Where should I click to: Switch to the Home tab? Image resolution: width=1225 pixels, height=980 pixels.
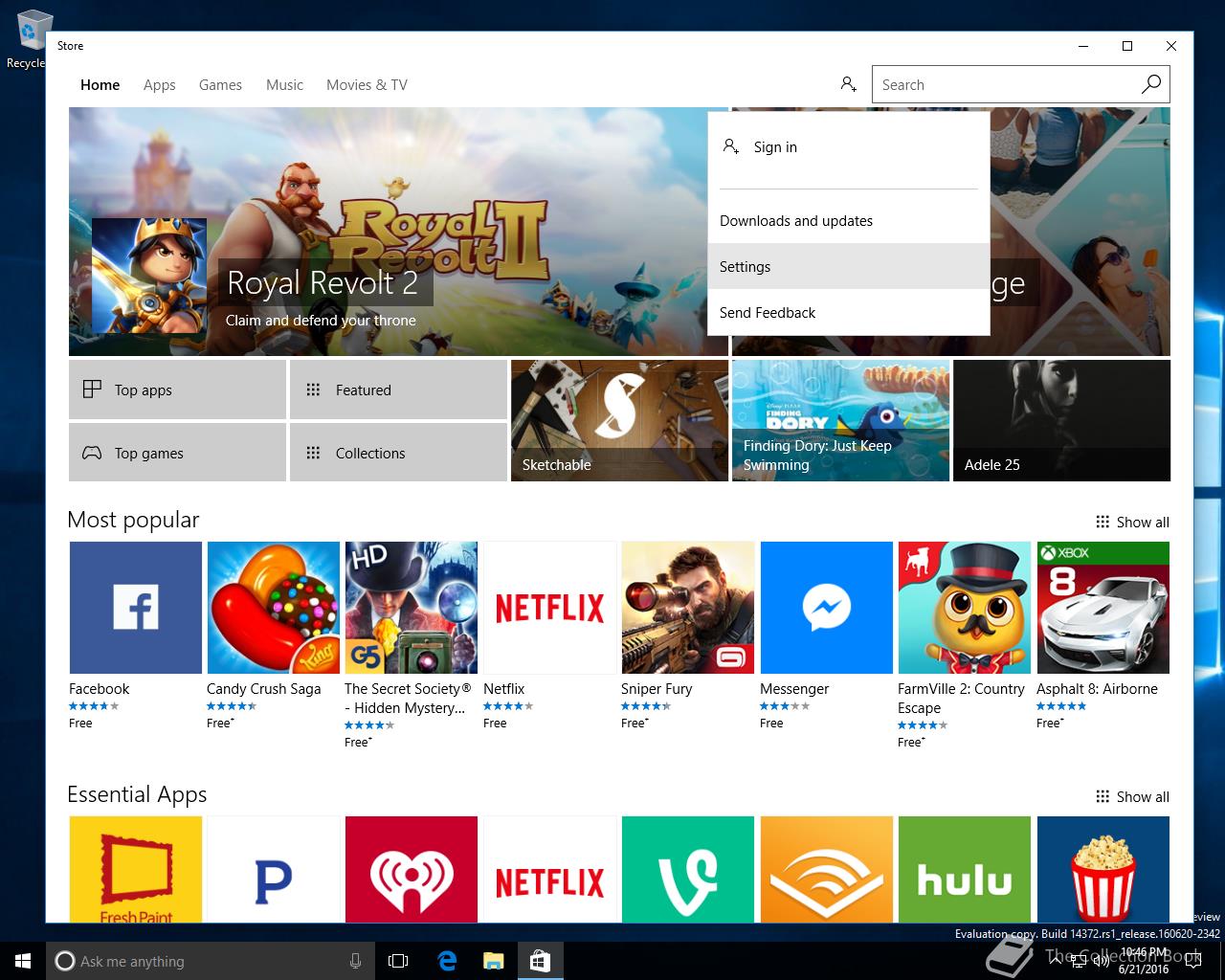point(100,85)
